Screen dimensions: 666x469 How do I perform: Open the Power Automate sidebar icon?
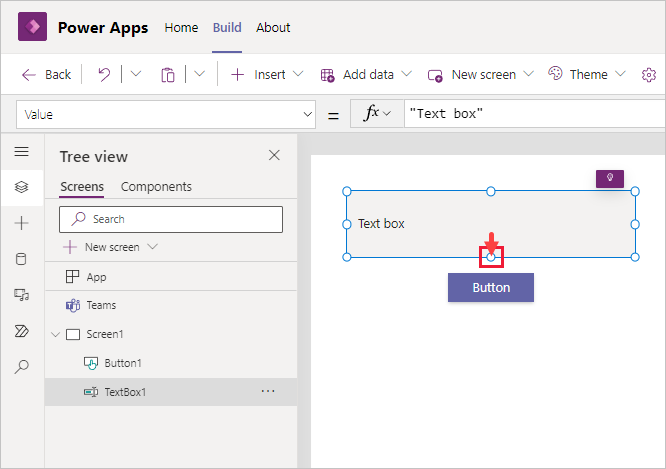pyautogui.click(x=22, y=331)
